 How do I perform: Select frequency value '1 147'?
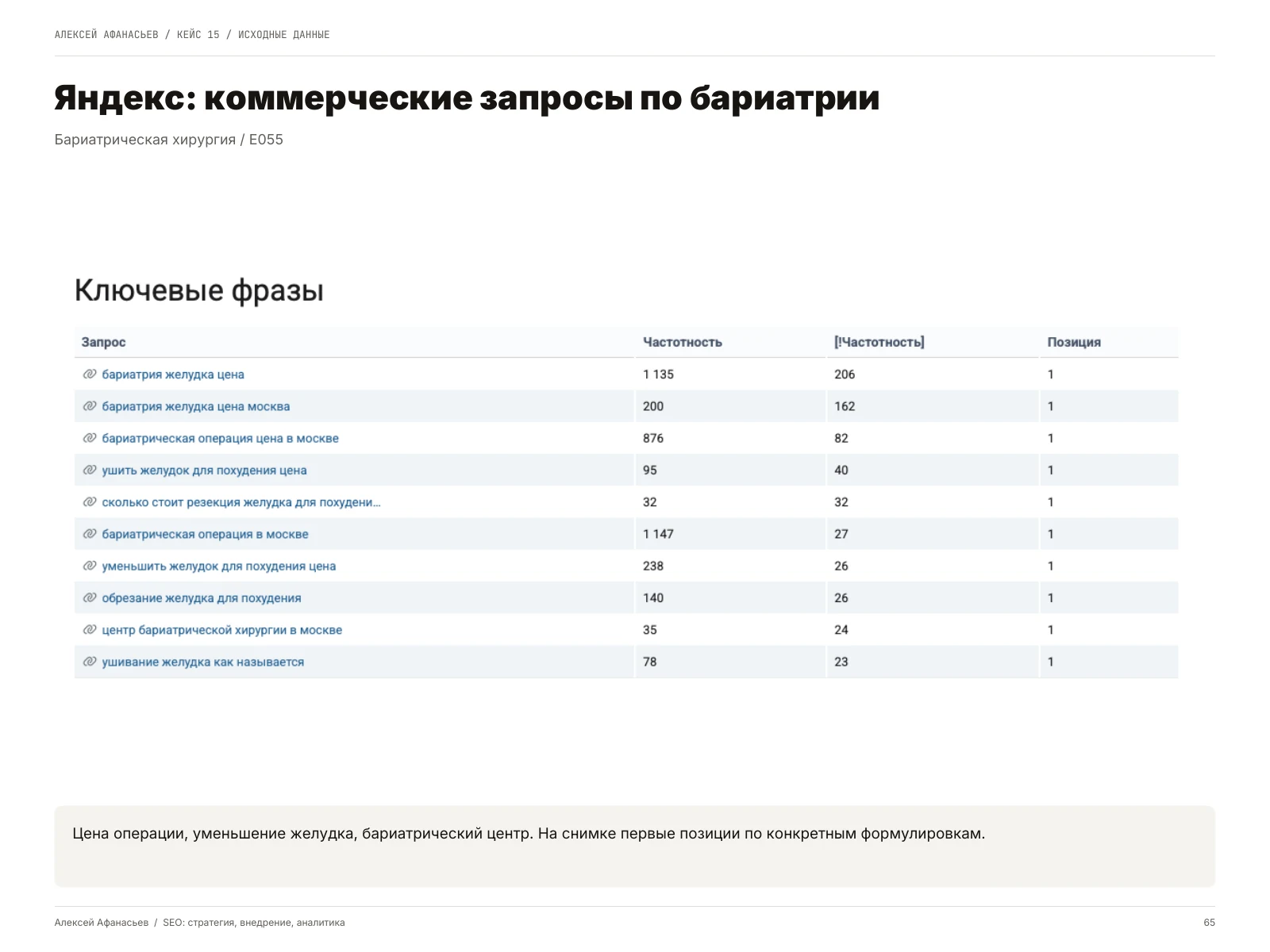click(658, 535)
